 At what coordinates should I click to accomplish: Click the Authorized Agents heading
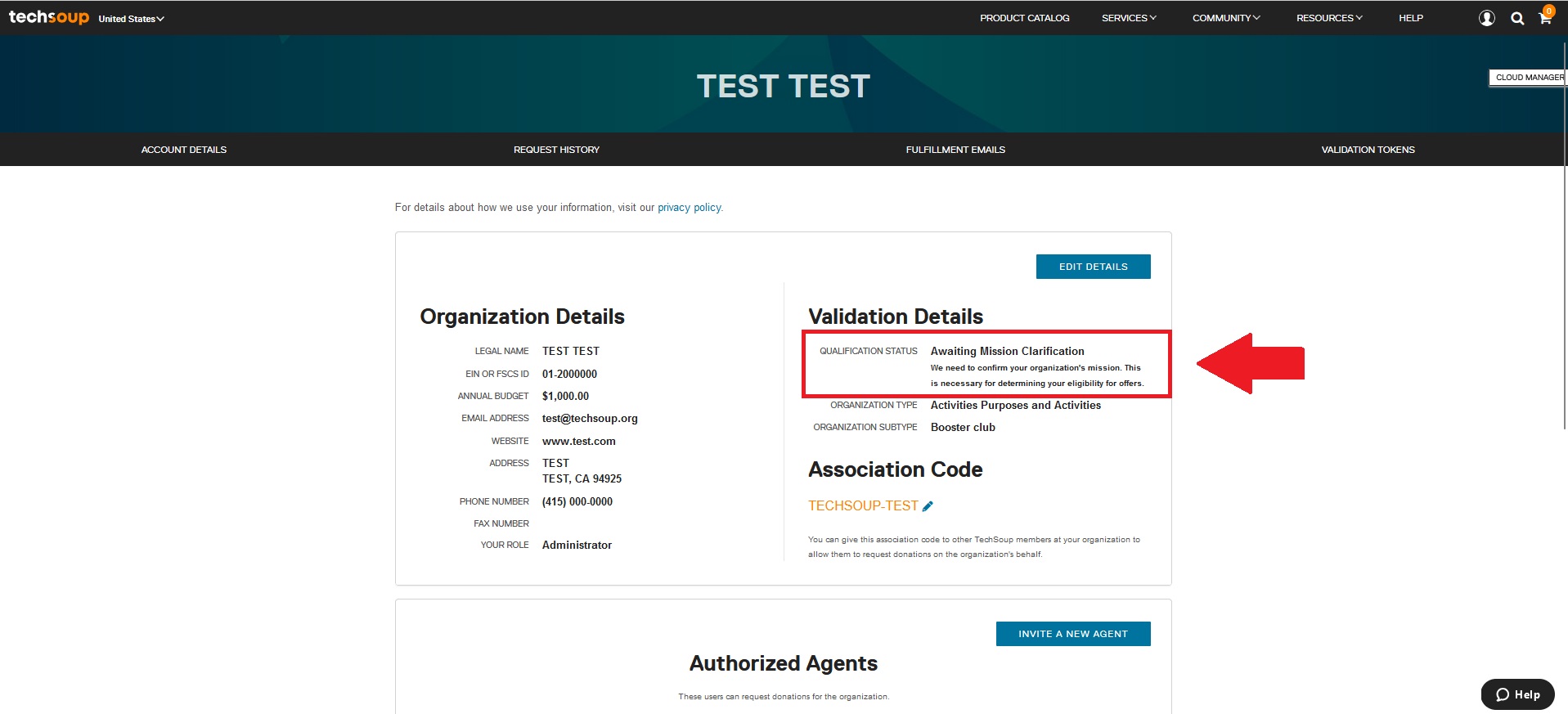tap(784, 663)
